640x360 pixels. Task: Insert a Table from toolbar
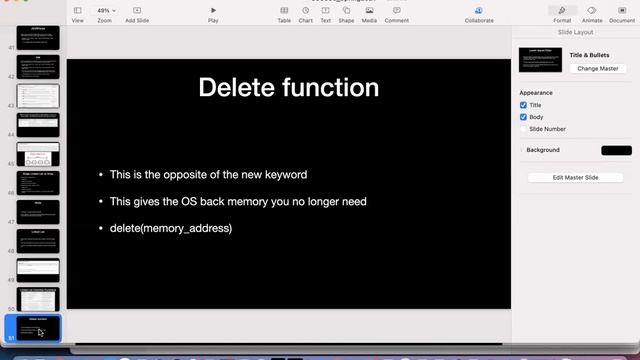pyautogui.click(x=284, y=10)
